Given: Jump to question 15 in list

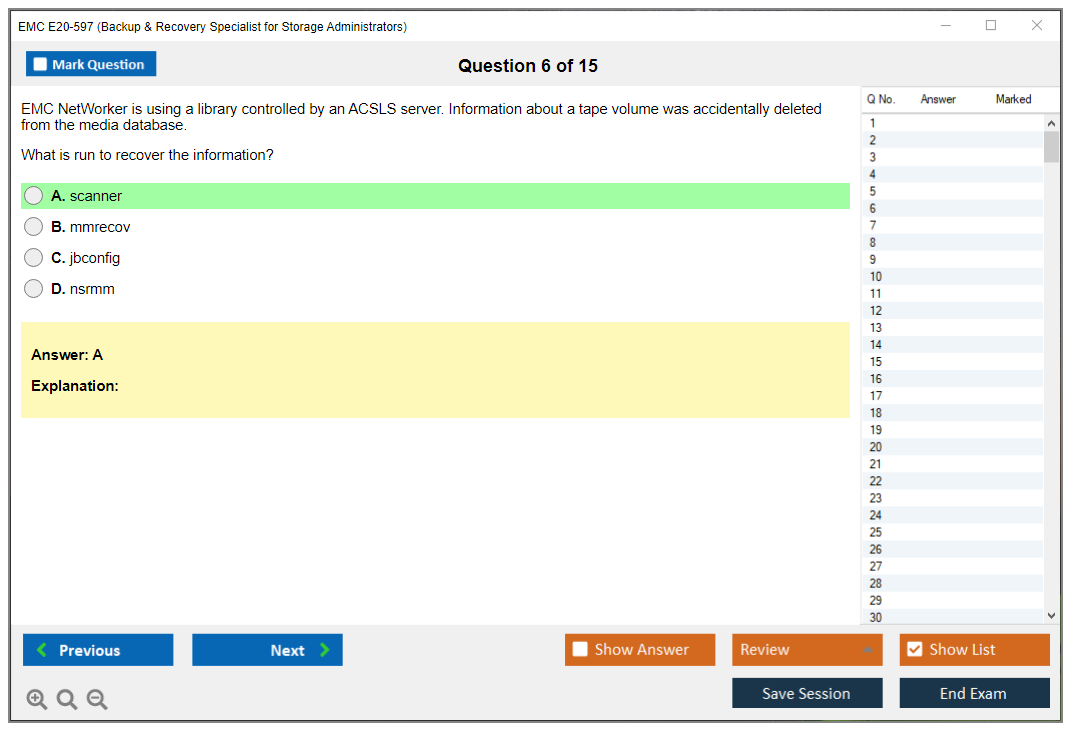Looking at the screenshot, I should pos(876,362).
